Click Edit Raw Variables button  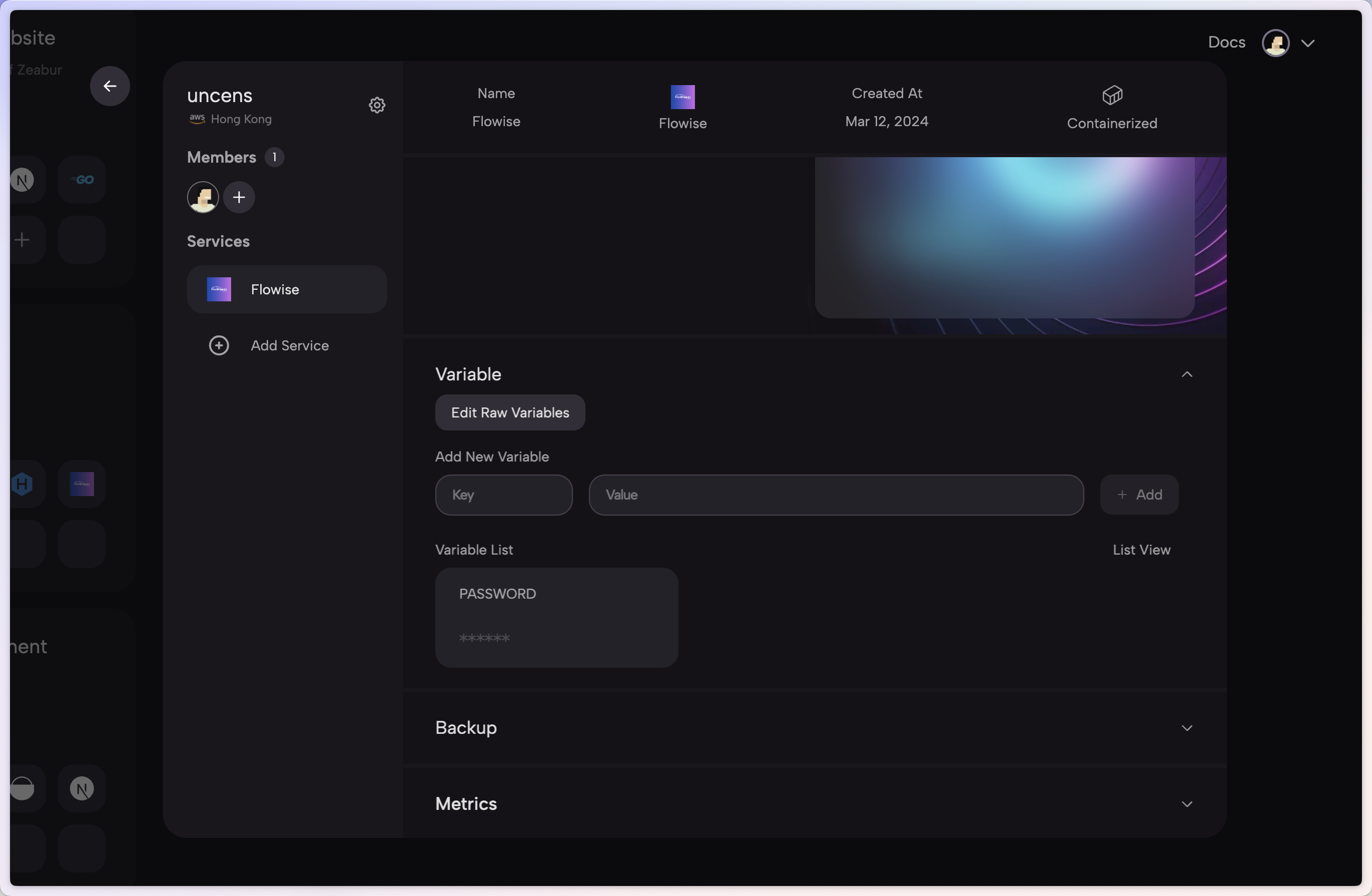509,413
